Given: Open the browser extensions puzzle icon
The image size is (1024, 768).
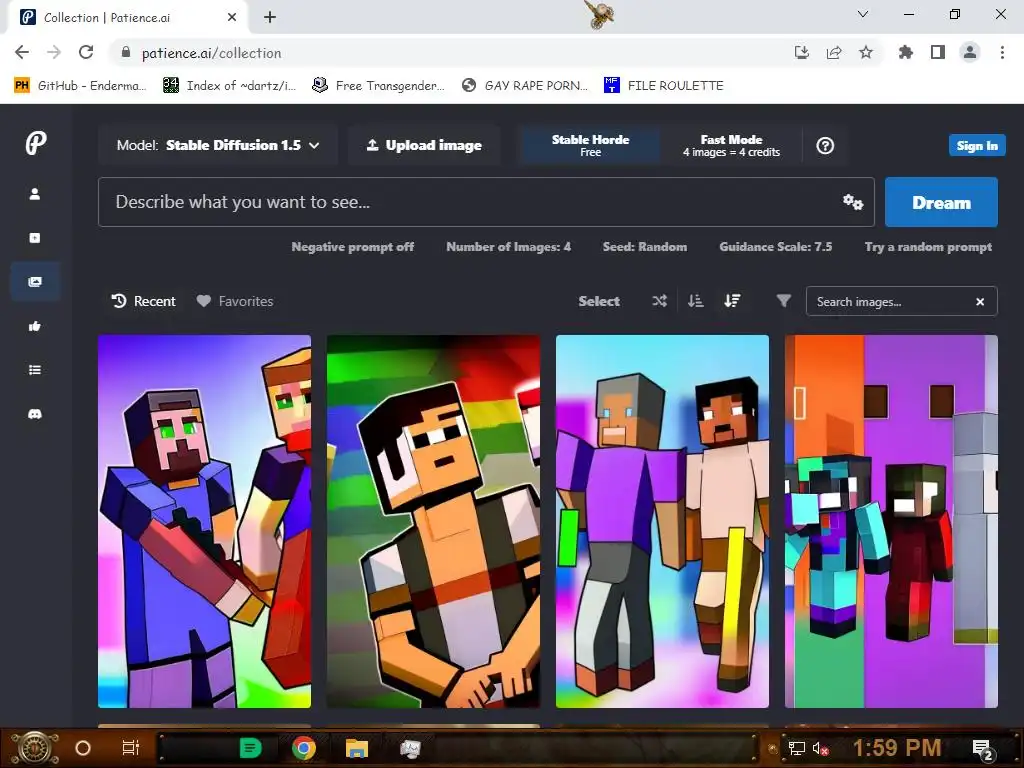Looking at the screenshot, I should (x=905, y=53).
